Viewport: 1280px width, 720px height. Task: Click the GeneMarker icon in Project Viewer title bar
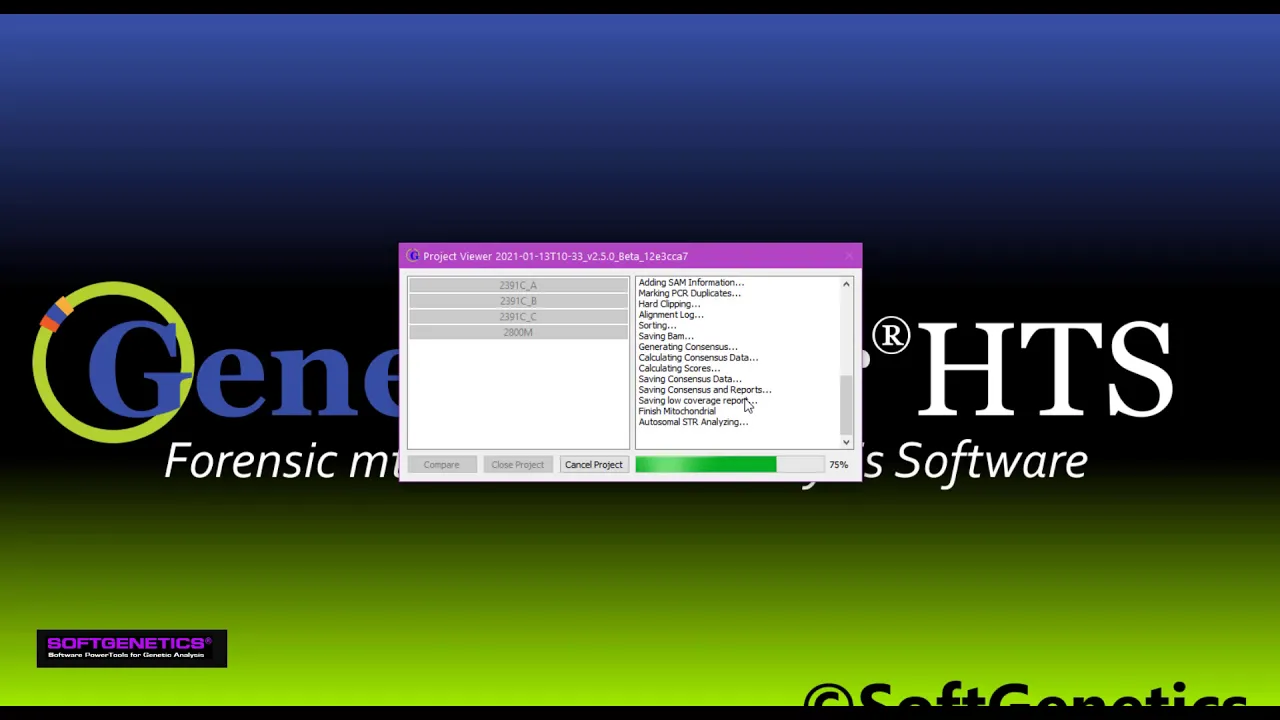pos(413,256)
